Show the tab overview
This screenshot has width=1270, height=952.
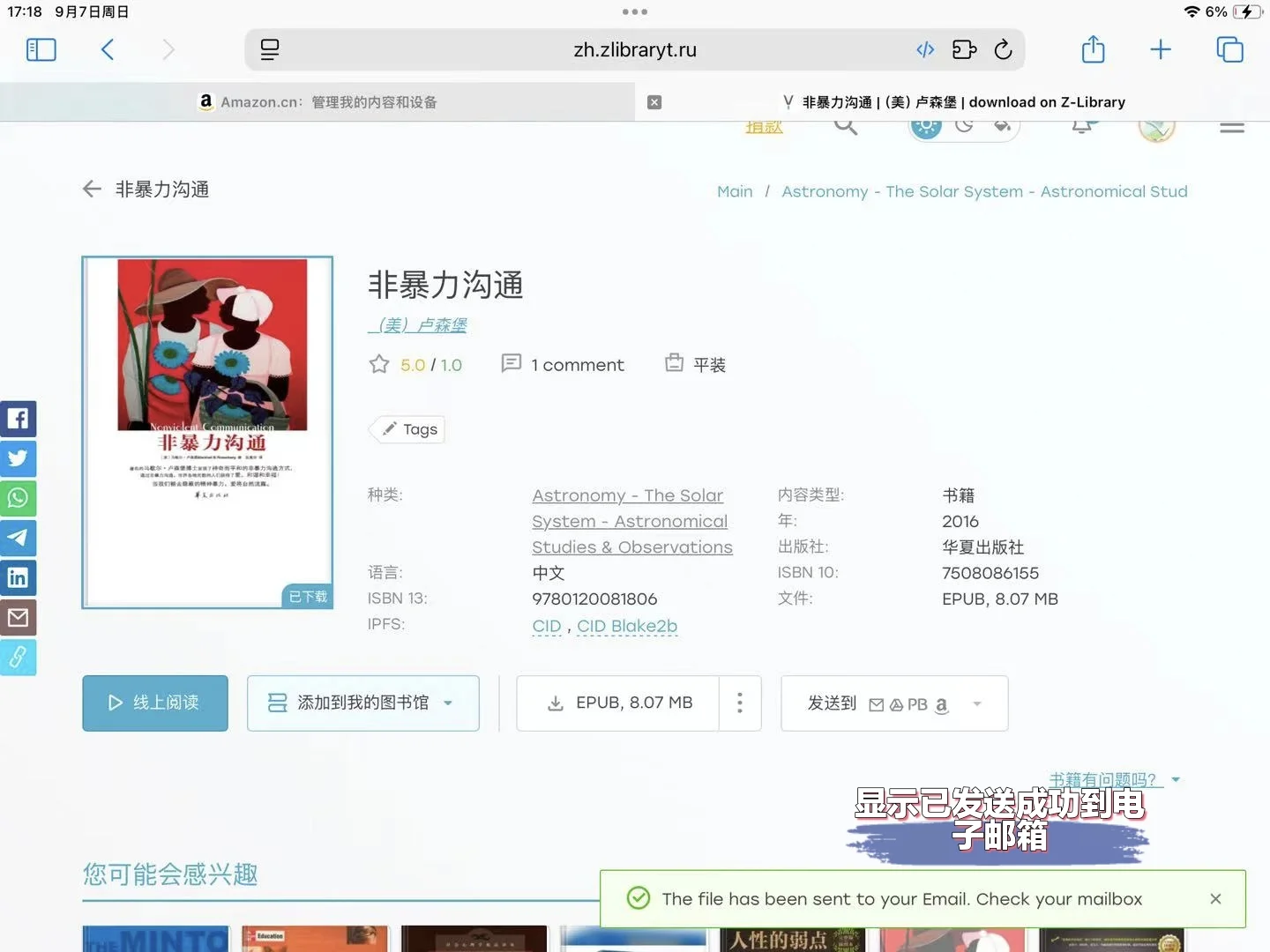1229,49
